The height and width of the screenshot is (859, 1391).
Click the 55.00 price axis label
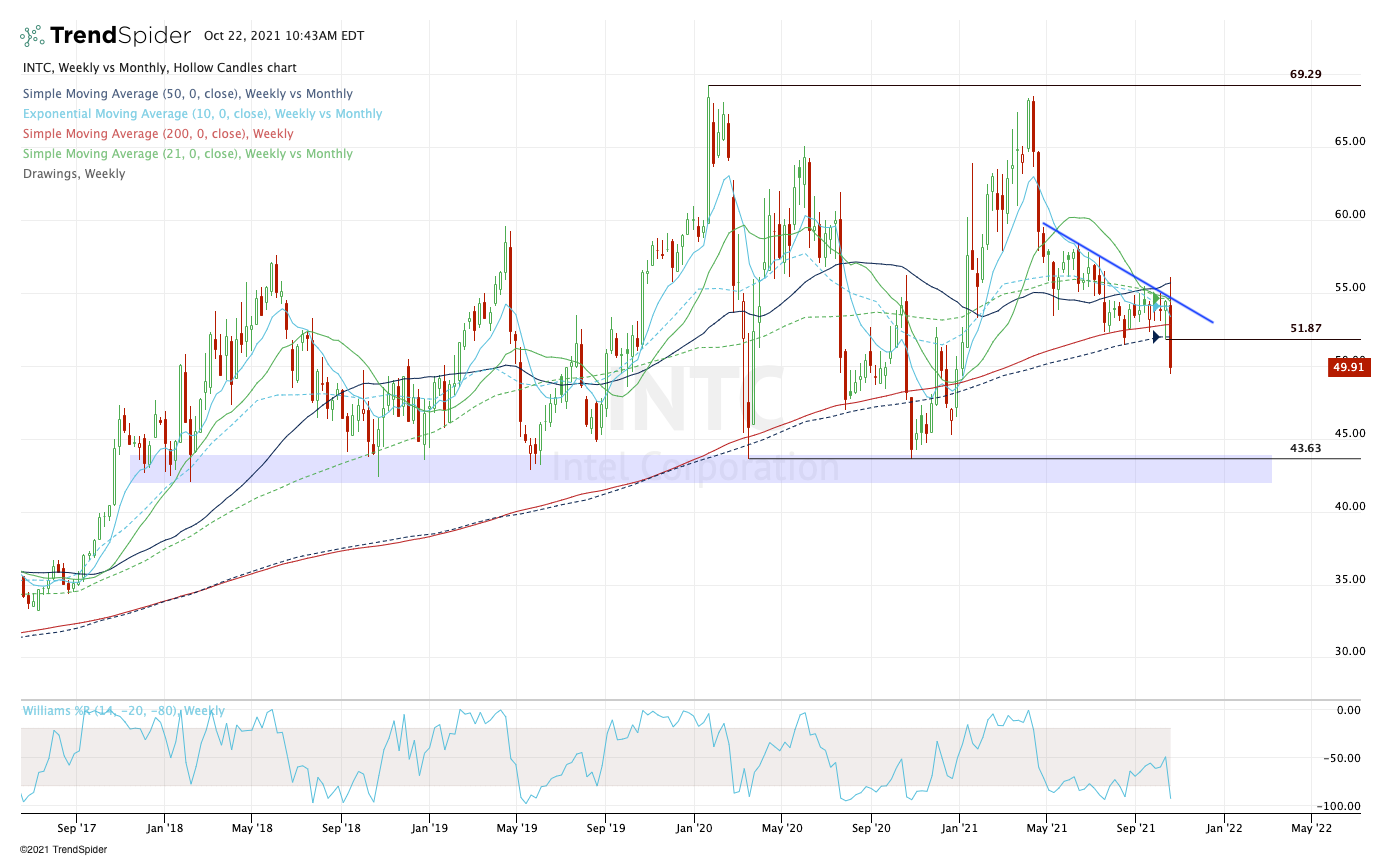click(x=1350, y=288)
